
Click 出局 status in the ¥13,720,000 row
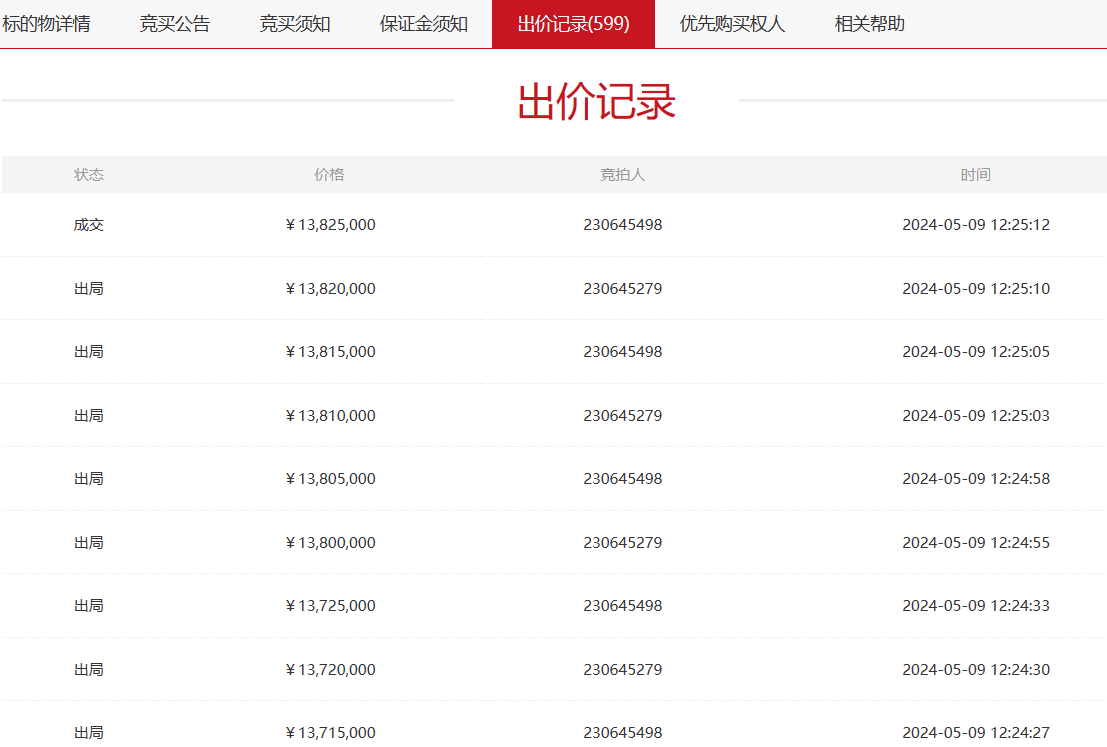(89, 669)
